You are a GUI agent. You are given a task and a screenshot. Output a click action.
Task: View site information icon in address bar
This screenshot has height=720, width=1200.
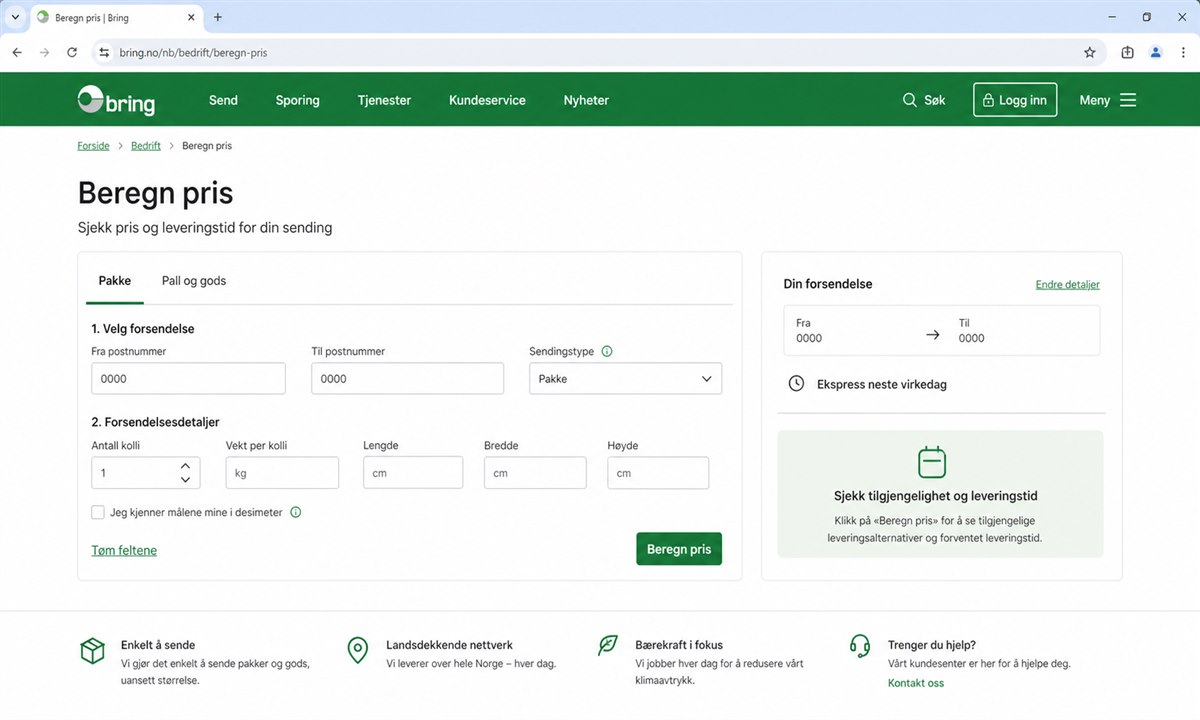point(103,52)
